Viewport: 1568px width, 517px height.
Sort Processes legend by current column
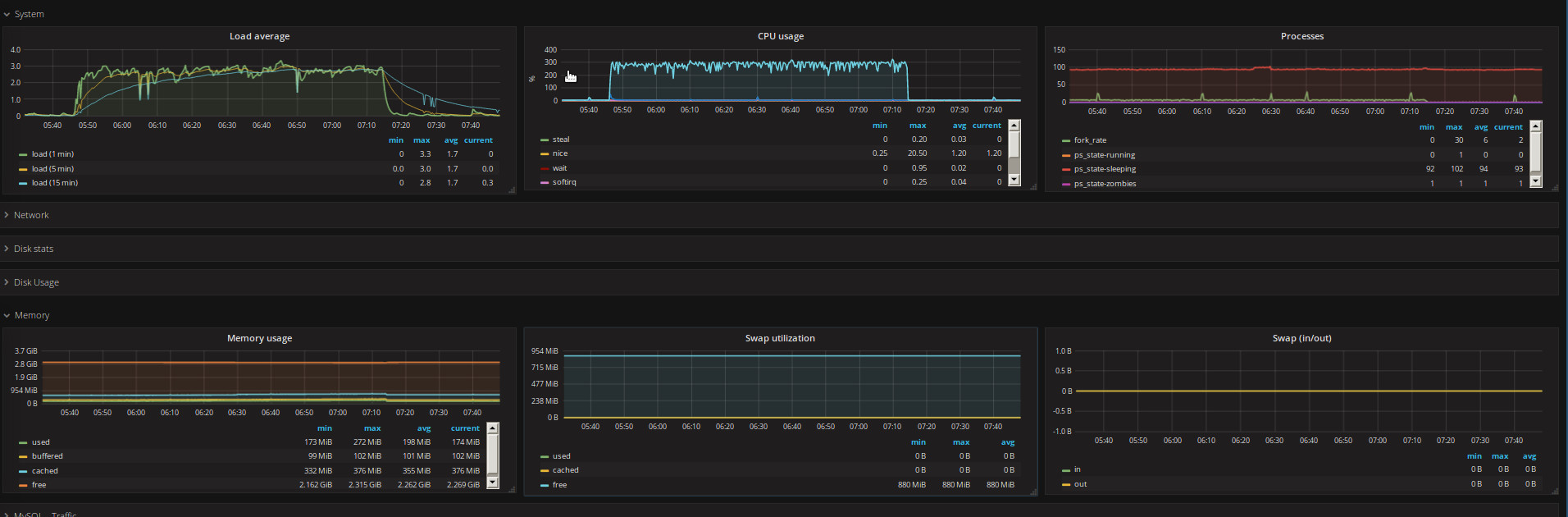pyautogui.click(x=1508, y=127)
